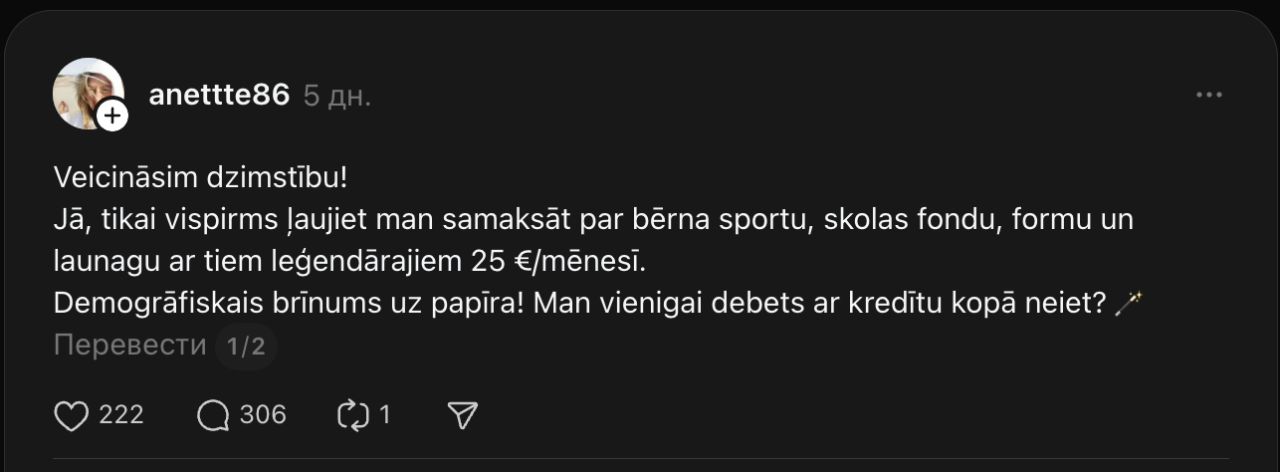Open anettte86's profile picture
The width and height of the screenshot is (1280, 472).
point(85,90)
